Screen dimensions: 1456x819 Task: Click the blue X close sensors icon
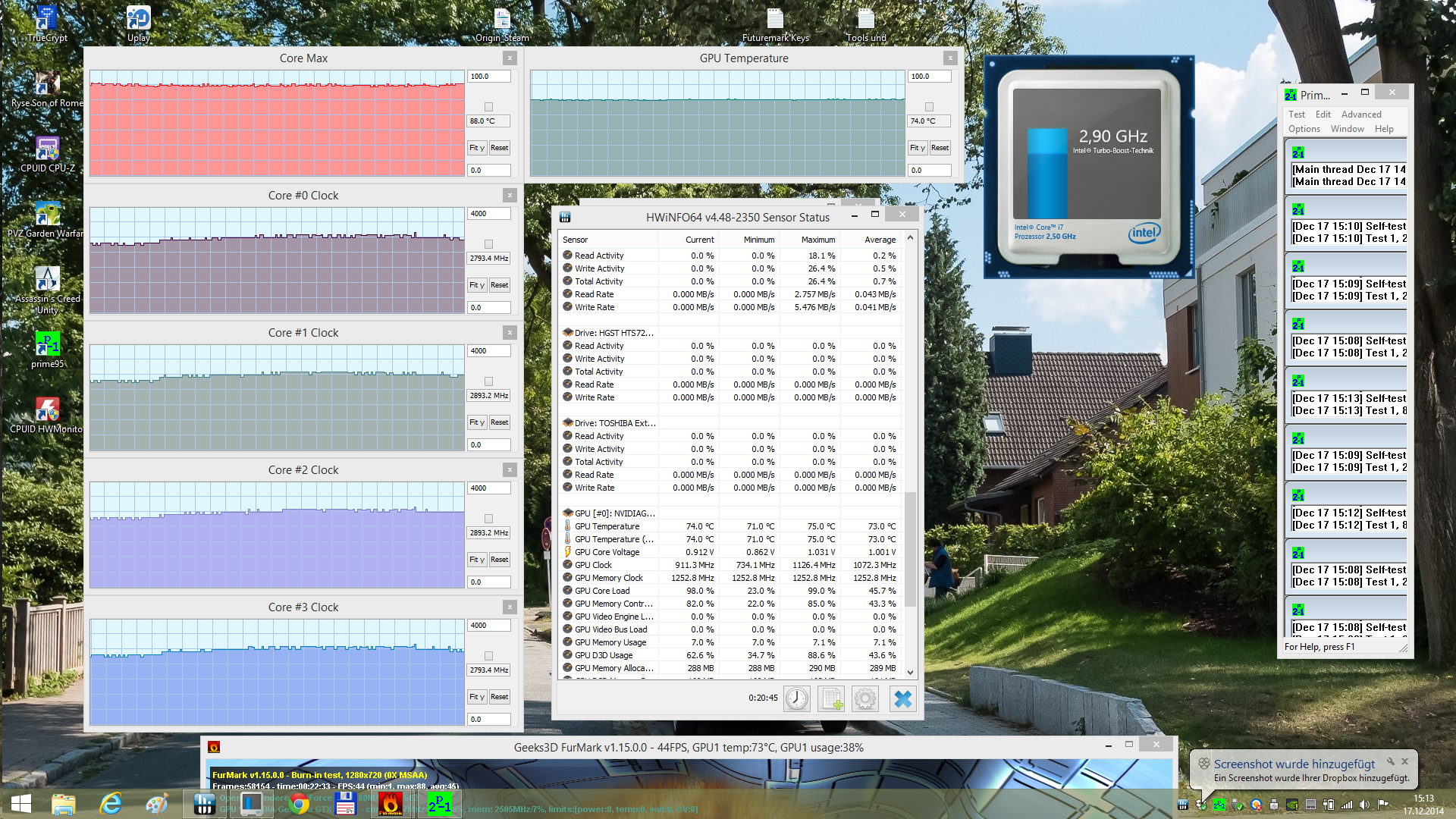click(x=902, y=698)
